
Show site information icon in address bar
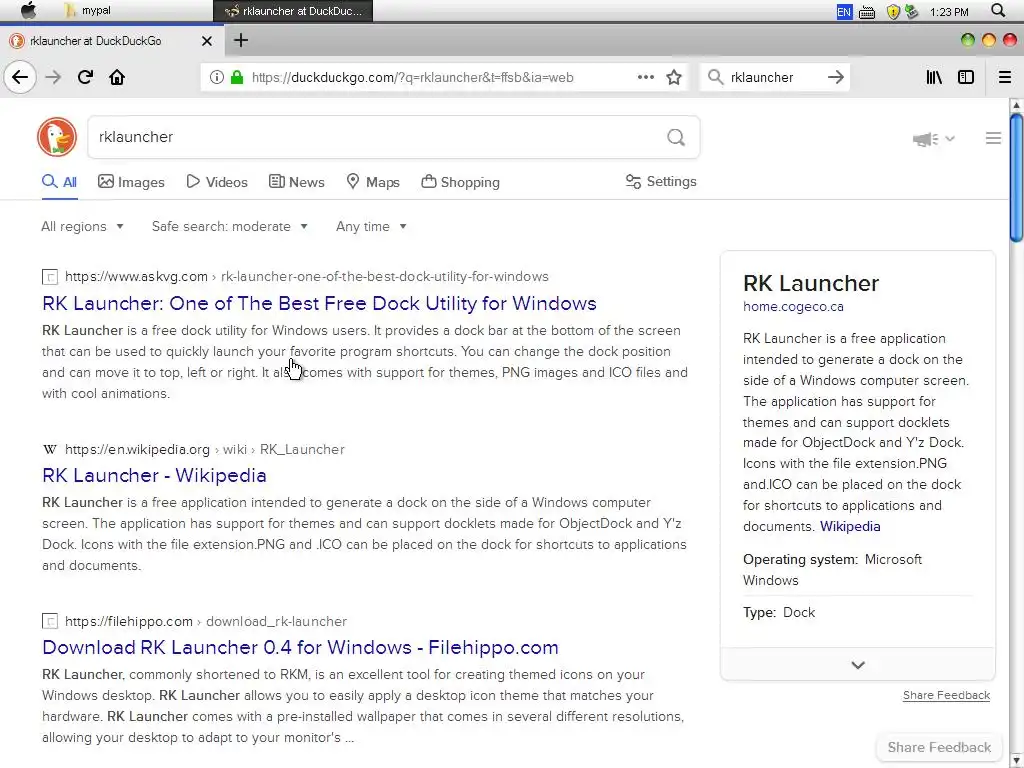pos(217,77)
